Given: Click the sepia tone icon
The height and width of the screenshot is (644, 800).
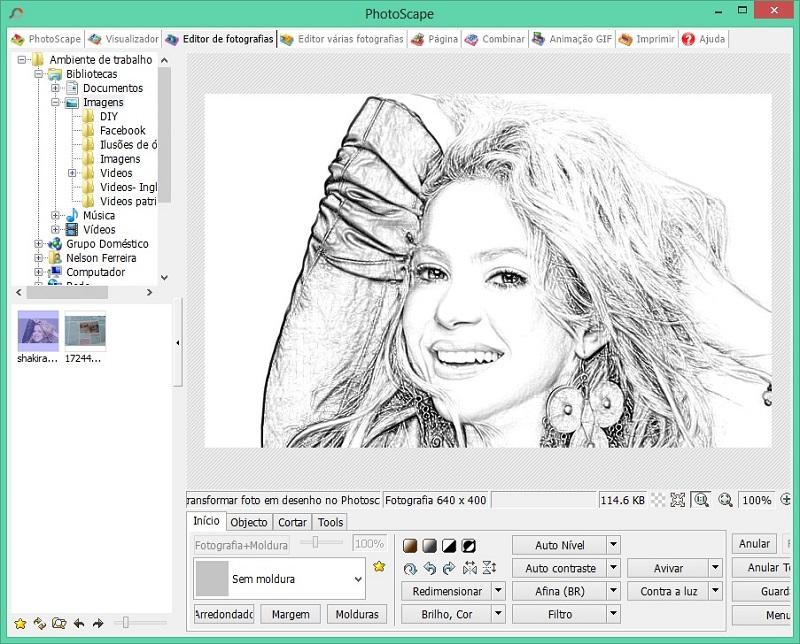Looking at the screenshot, I should pos(410,546).
